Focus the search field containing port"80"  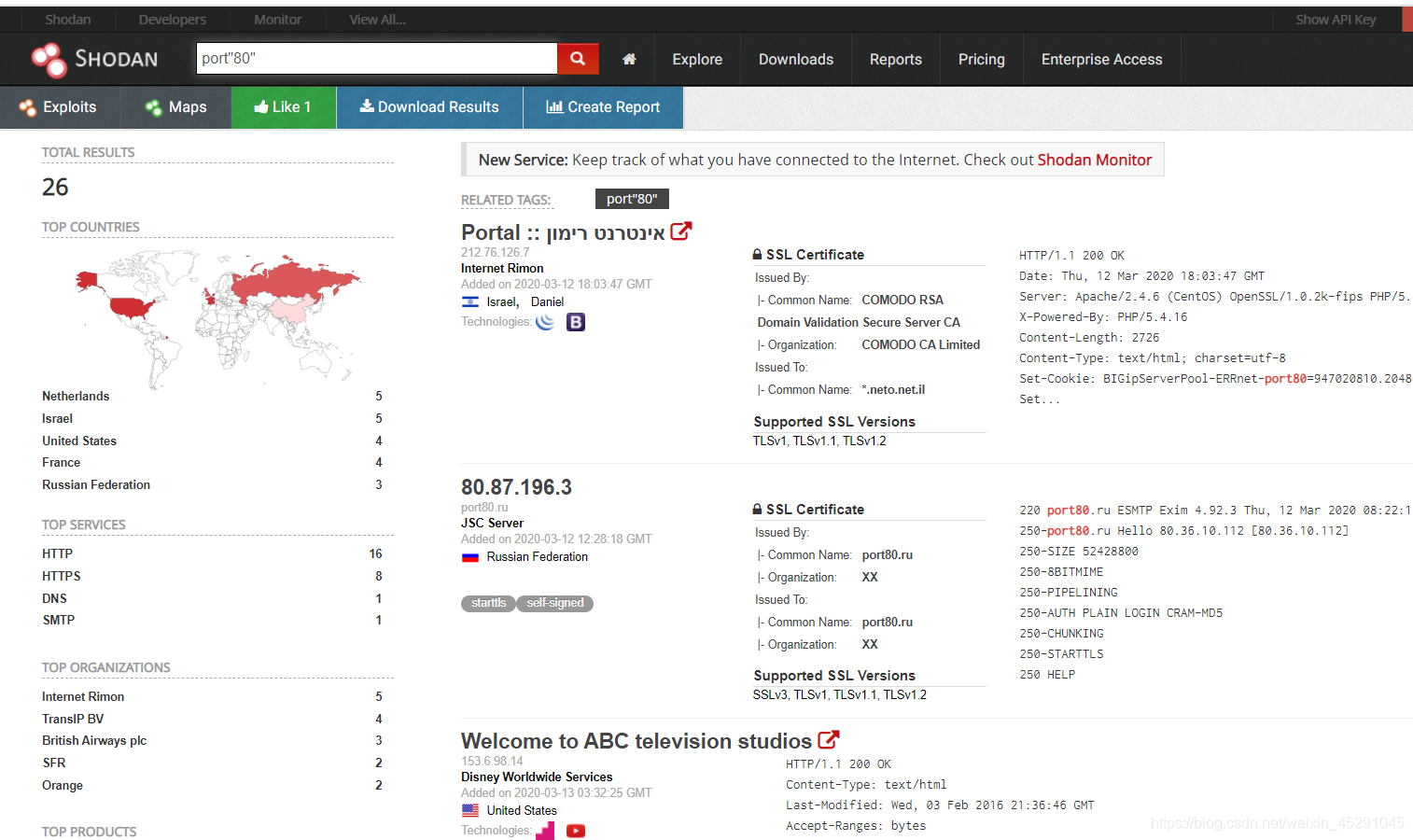[x=377, y=59]
